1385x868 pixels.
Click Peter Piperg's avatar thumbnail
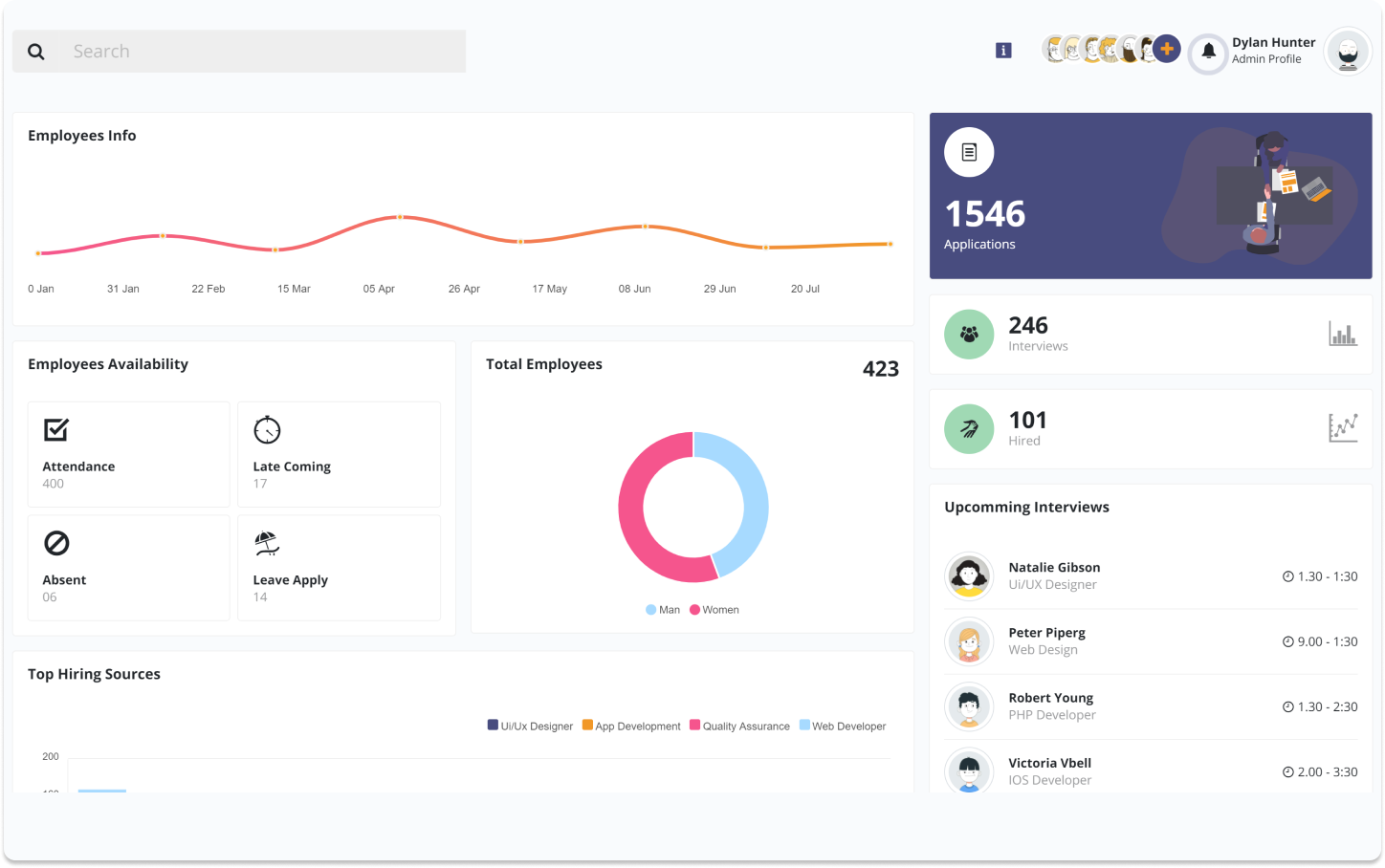[x=969, y=641]
